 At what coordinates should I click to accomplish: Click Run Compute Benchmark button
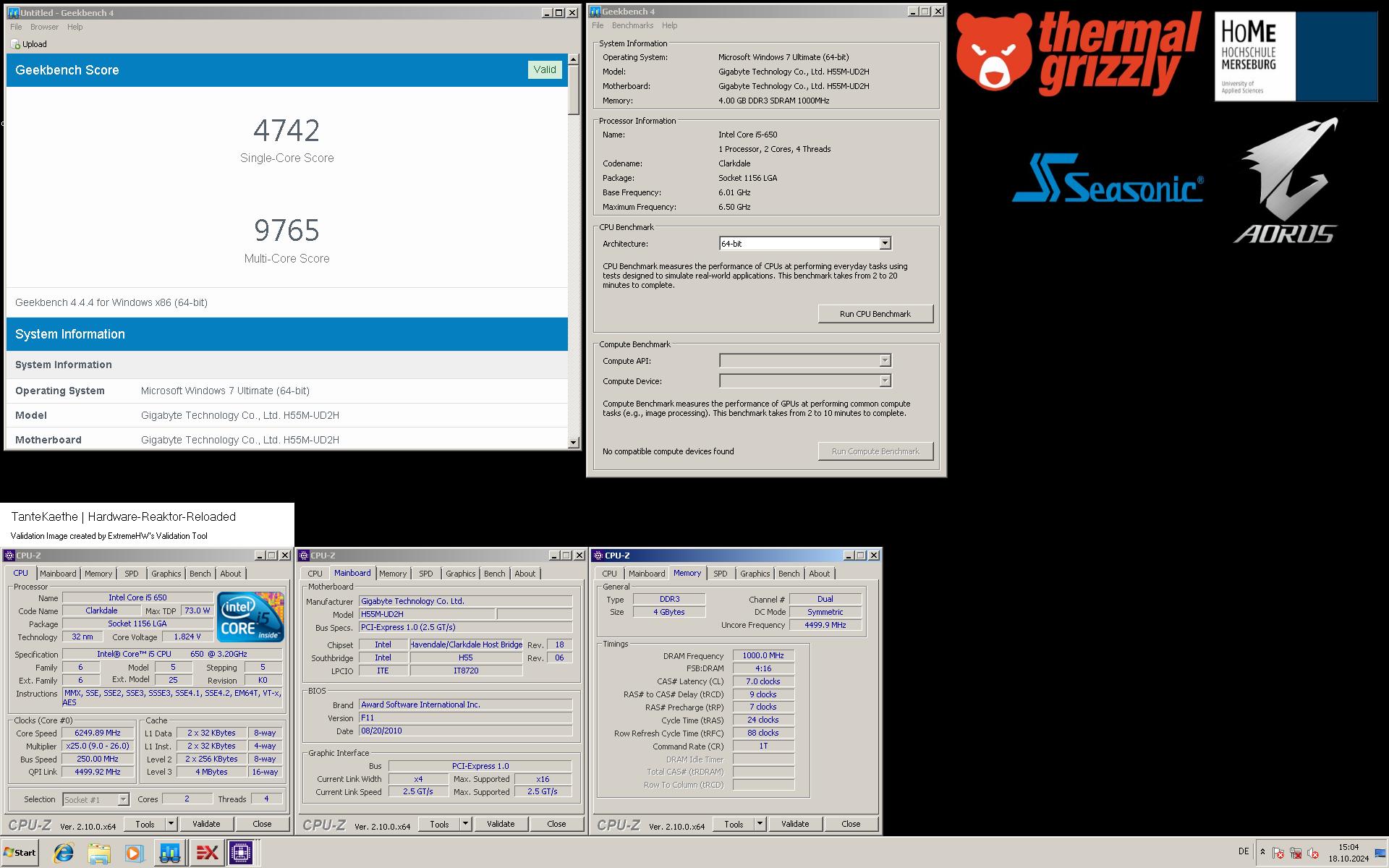coord(875,451)
